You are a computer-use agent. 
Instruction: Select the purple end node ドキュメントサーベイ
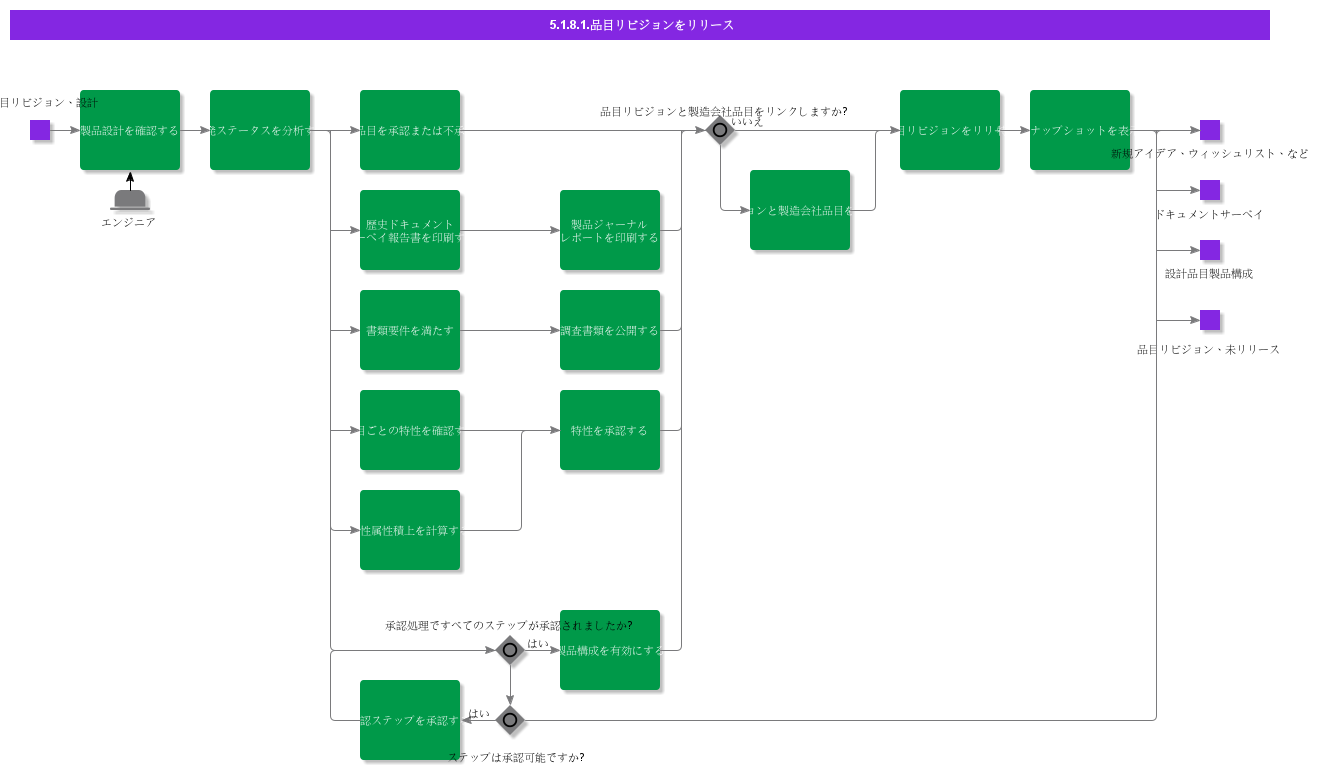click(1210, 190)
